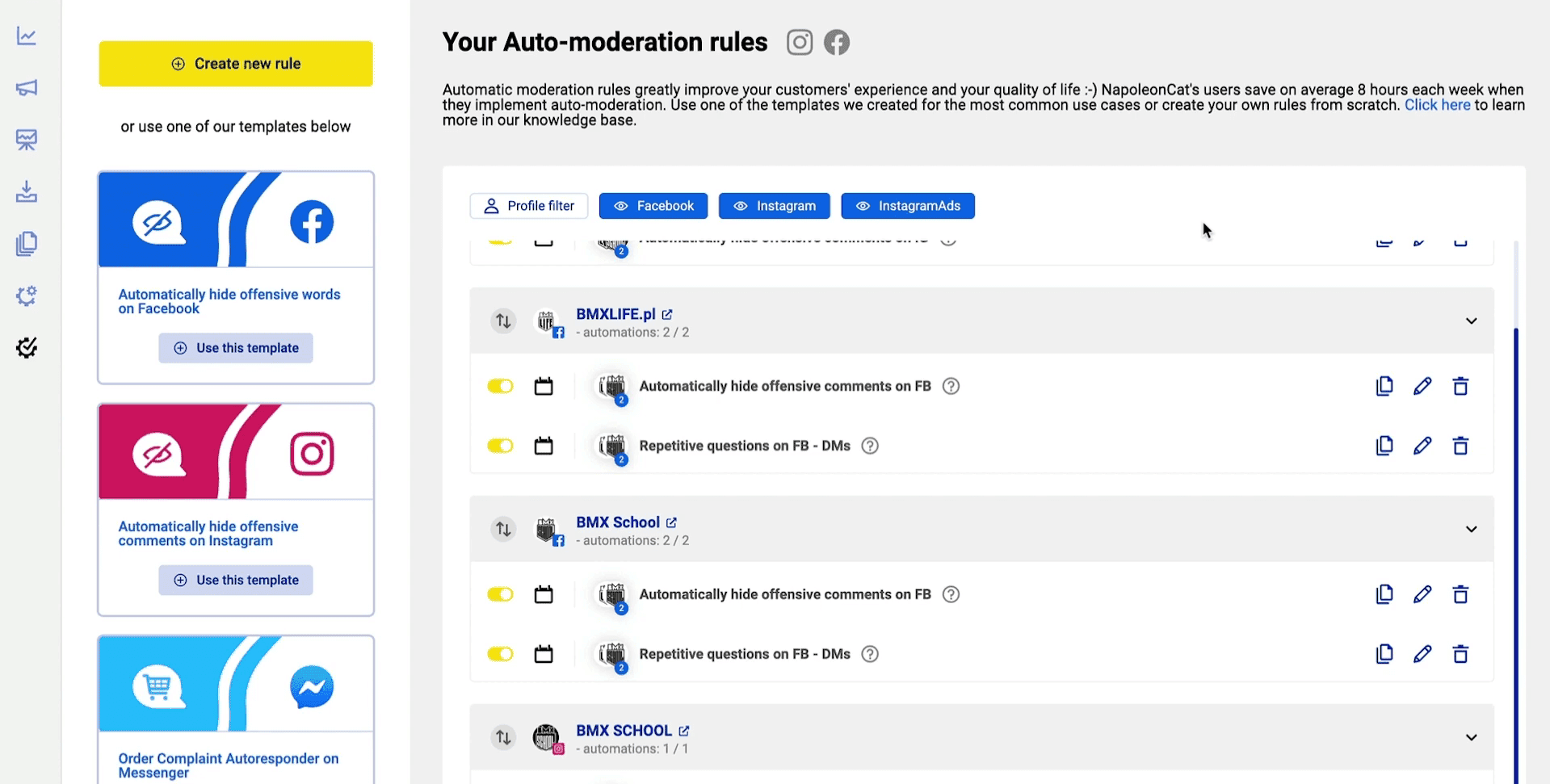Select the Instagram filter tab
The width and height of the screenshot is (1550, 784).
773,206
